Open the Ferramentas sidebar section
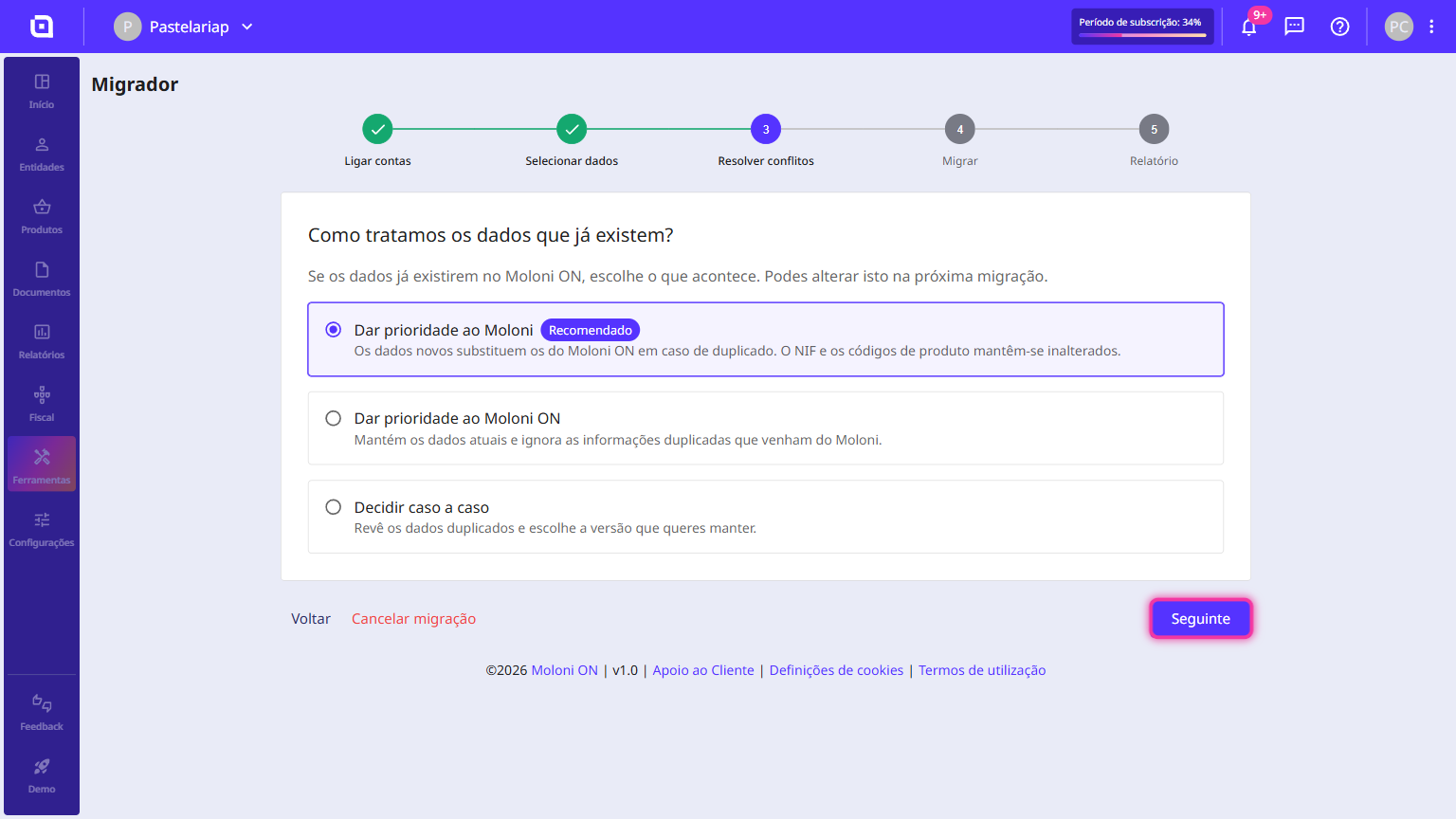This screenshot has width=1456, height=819. pyautogui.click(x=42, y=464)
